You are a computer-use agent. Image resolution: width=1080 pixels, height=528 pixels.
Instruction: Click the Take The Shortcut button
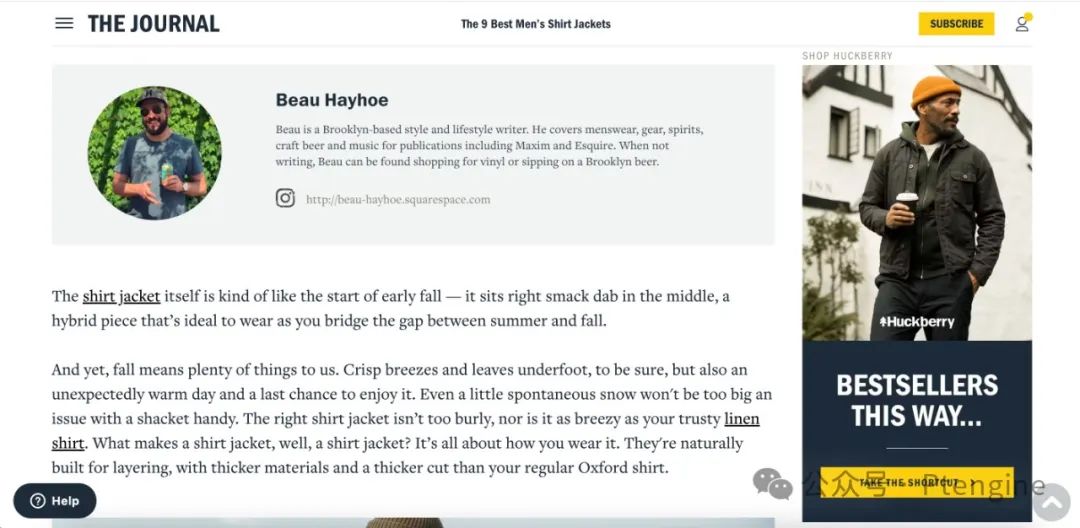click(916, 482)
